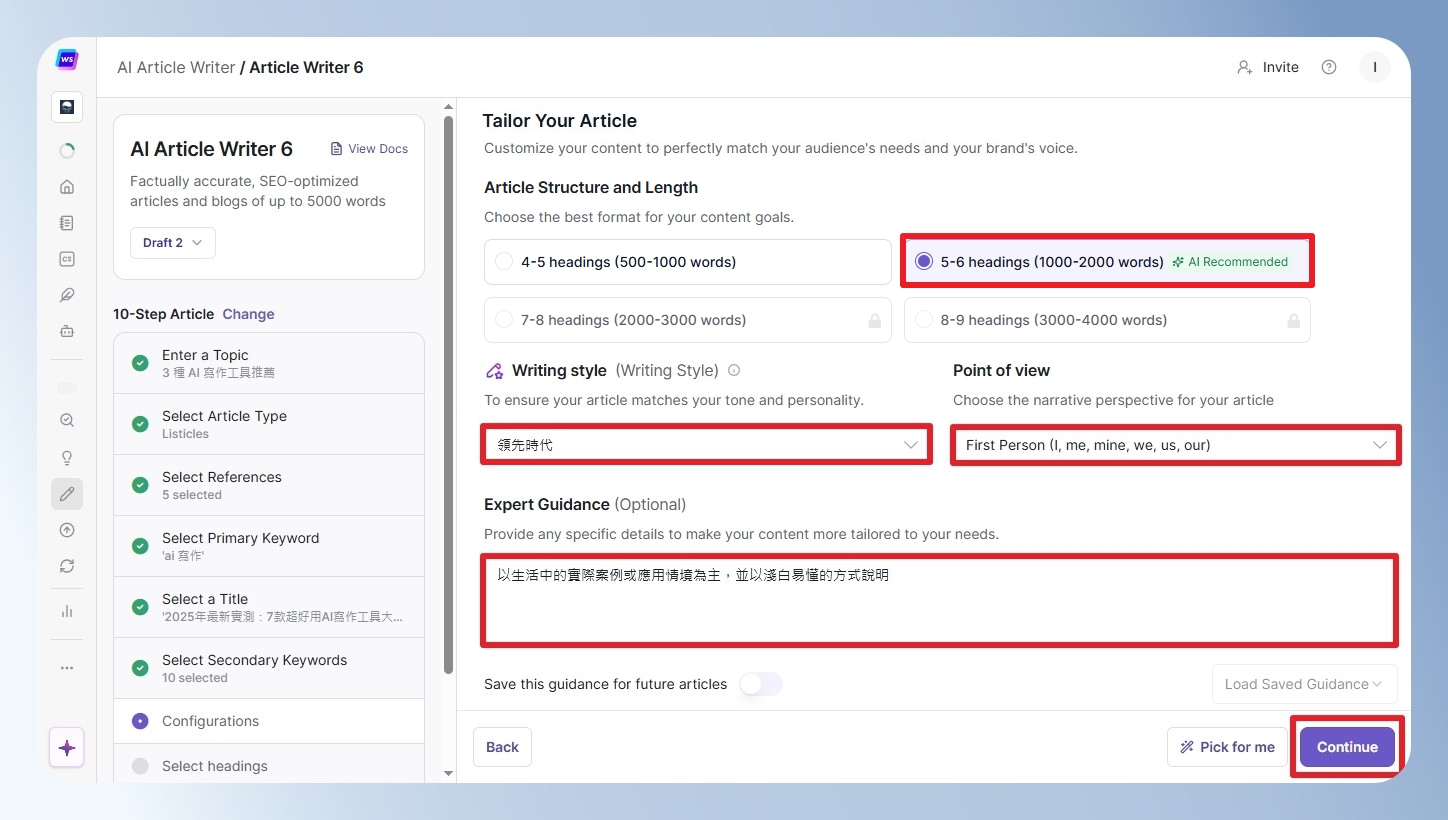Click the Expert Guidance text field
The height and width of the screenshot is (820, 1448).
pyautogui.click(x=940, y=600)
